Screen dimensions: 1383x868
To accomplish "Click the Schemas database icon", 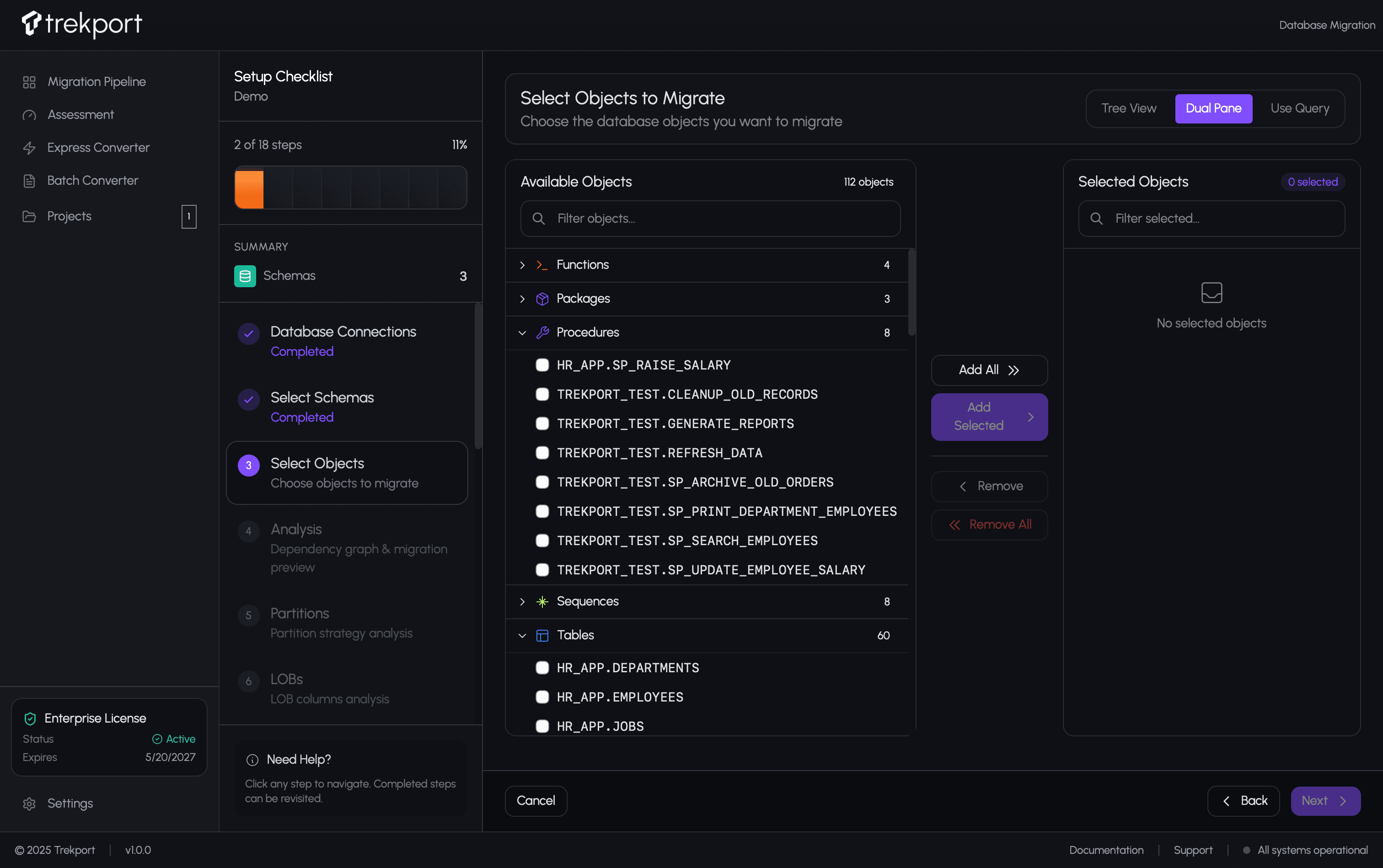I will point(245,276).
